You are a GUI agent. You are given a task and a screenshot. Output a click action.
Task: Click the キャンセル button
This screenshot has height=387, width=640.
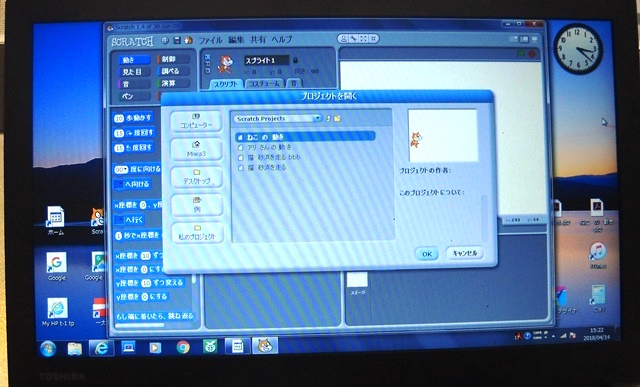(x=465, y=253)
